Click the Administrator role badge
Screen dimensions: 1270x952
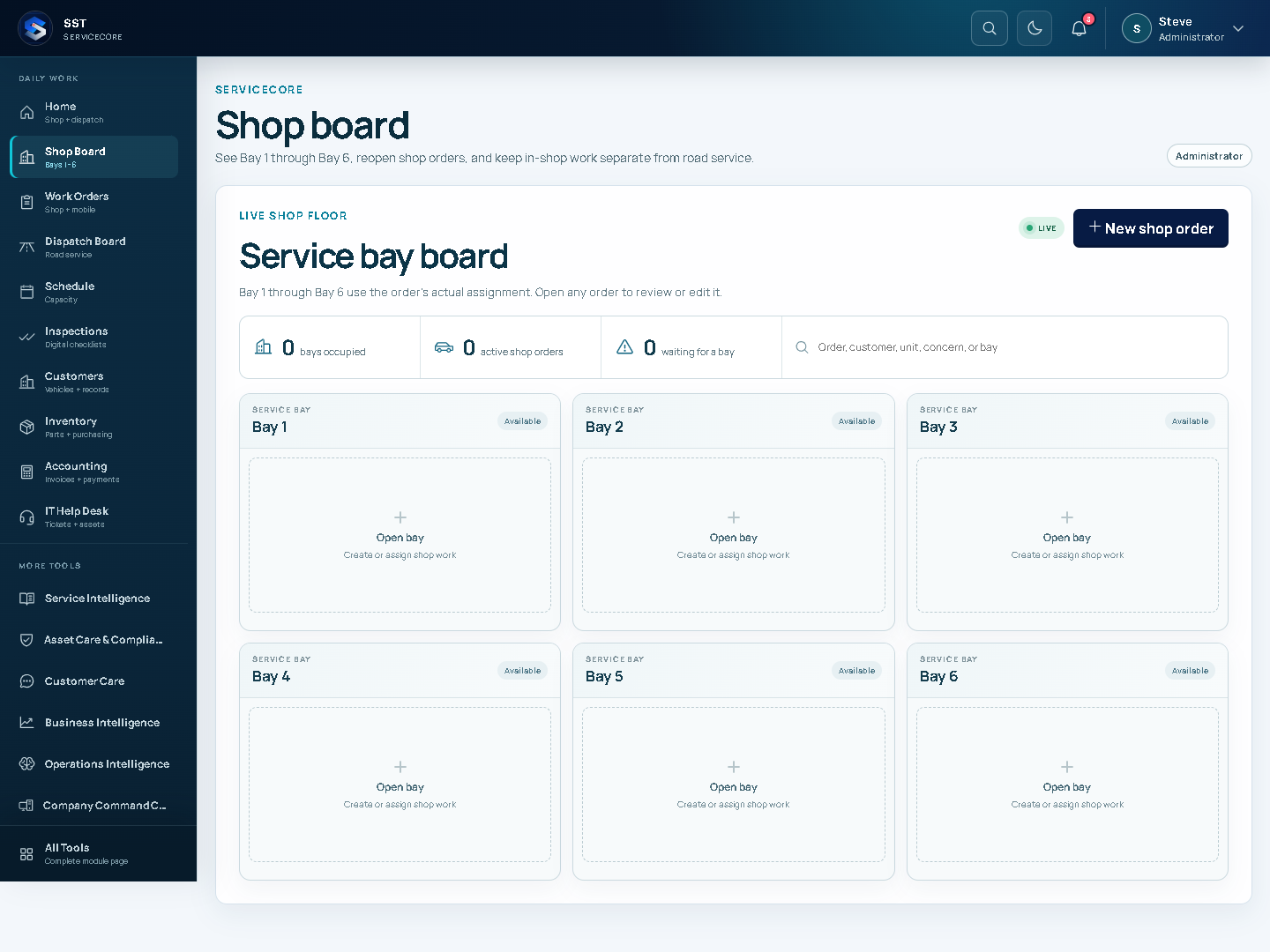(1209, 156)
